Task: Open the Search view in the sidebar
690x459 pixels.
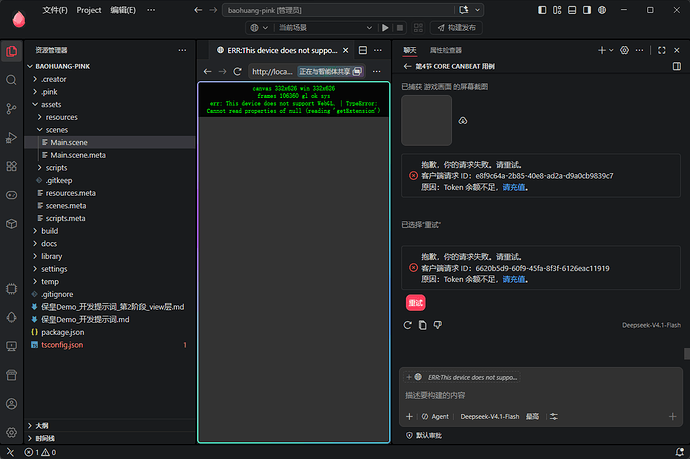Action: click(11, 80)
